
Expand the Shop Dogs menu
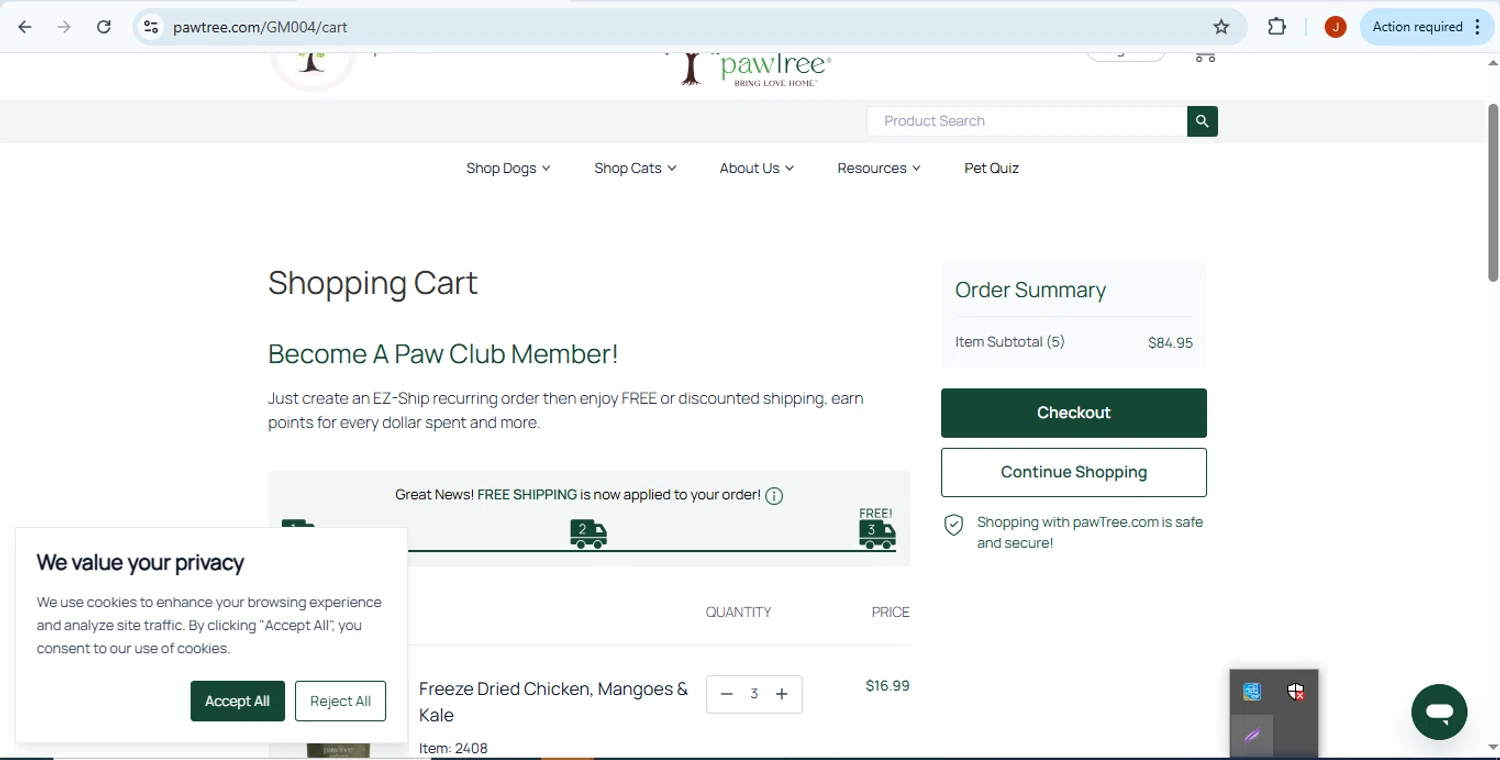tap(508, 168)
